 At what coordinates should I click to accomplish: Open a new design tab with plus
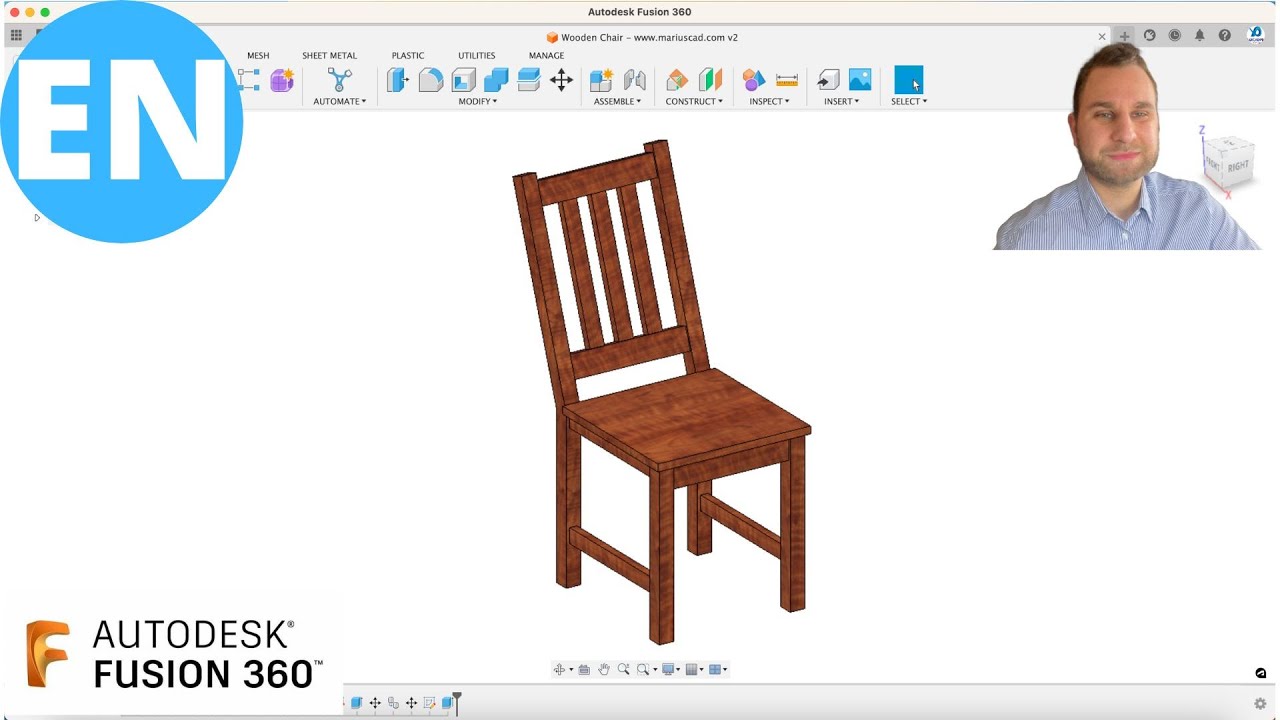1125,36
